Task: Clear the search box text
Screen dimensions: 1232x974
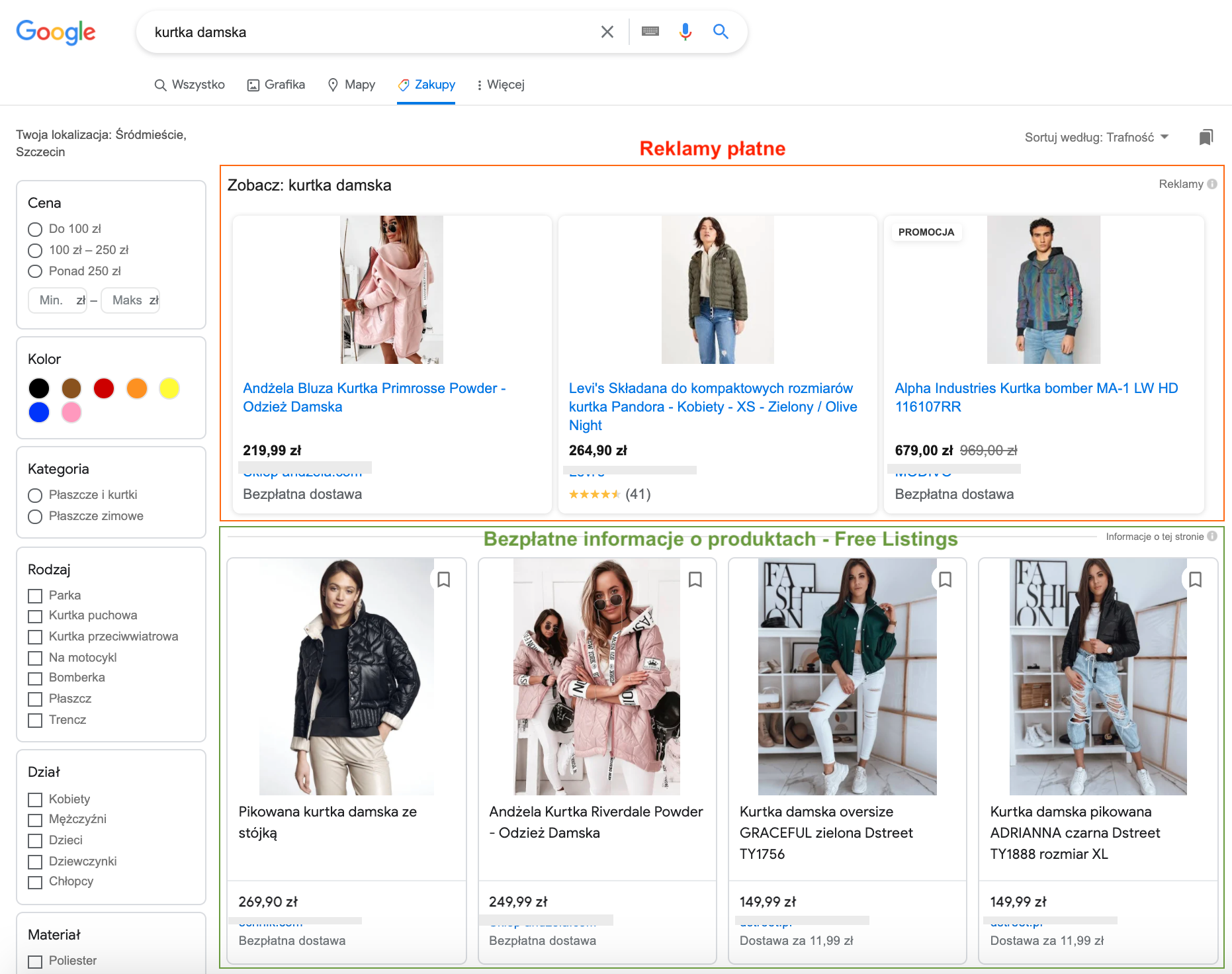Action: (607, 32)
